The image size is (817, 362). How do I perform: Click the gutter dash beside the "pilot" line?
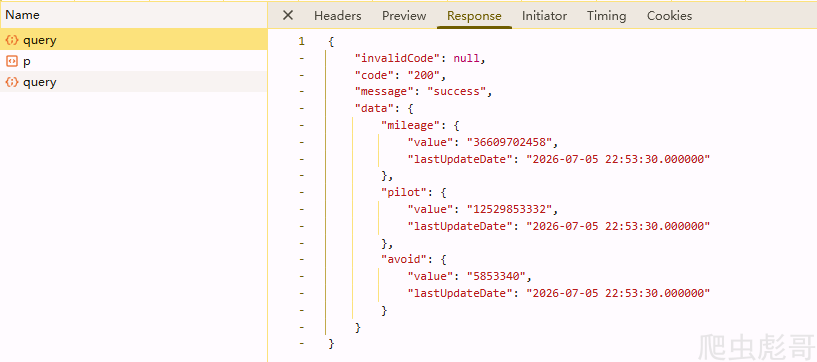301,192
